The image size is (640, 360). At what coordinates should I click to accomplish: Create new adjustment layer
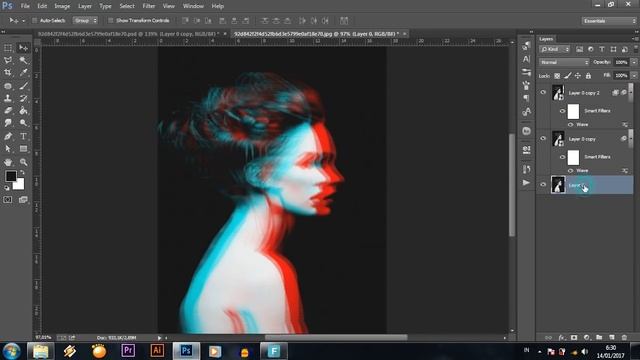pos(587,338)
